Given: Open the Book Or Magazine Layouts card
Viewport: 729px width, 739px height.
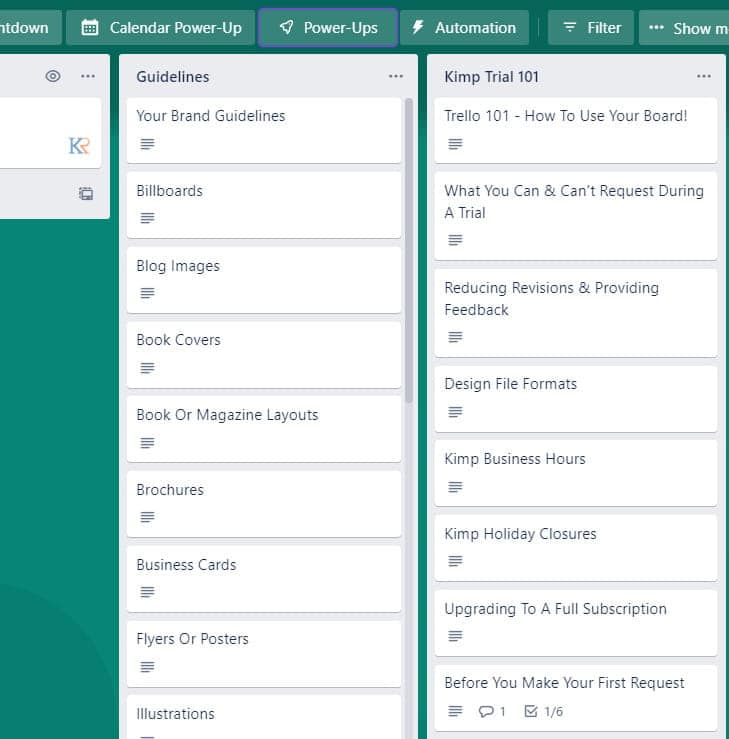Looking at the screenshot, I should coord(264,429).
